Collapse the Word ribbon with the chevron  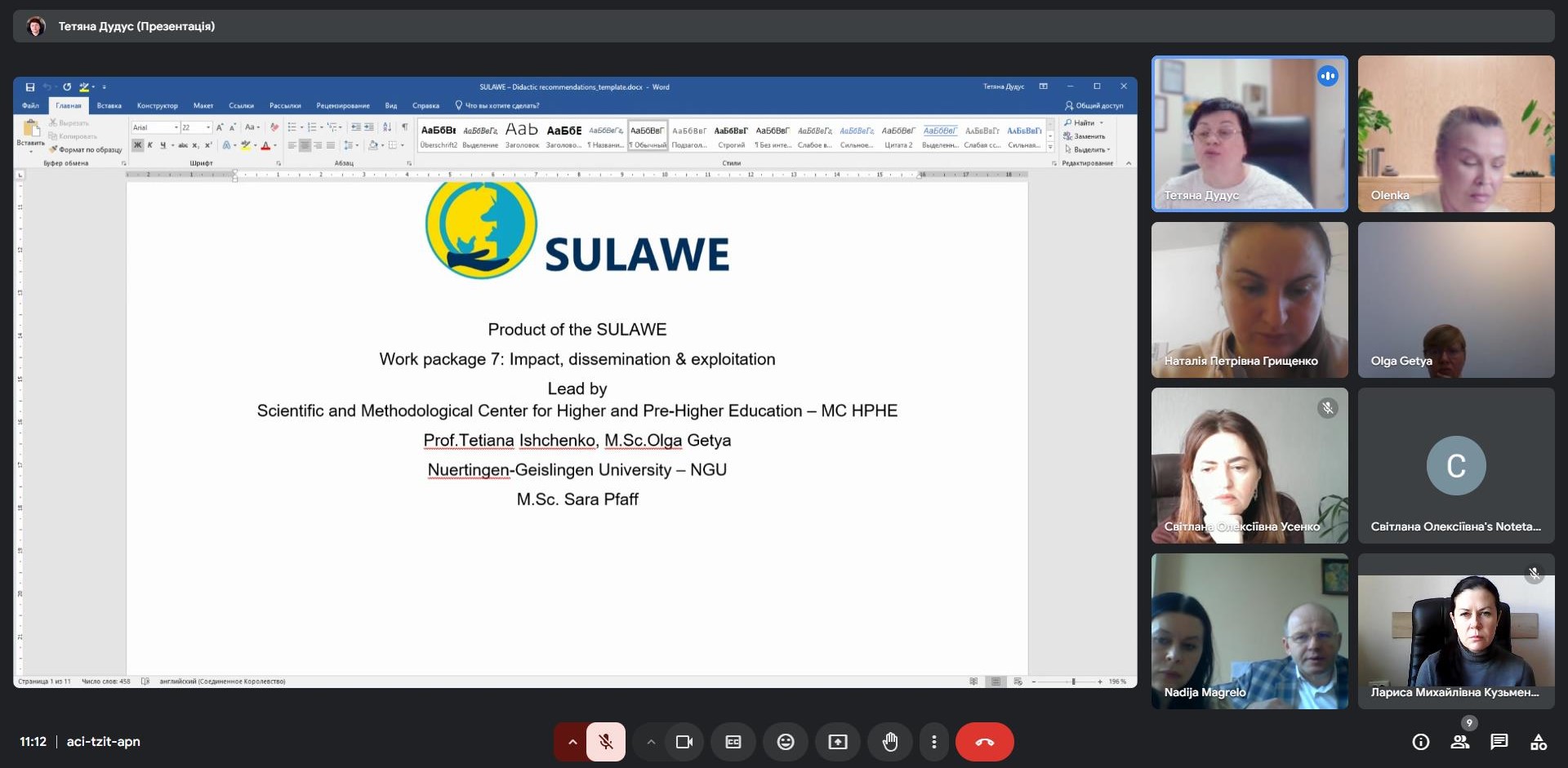(1129, 163)
